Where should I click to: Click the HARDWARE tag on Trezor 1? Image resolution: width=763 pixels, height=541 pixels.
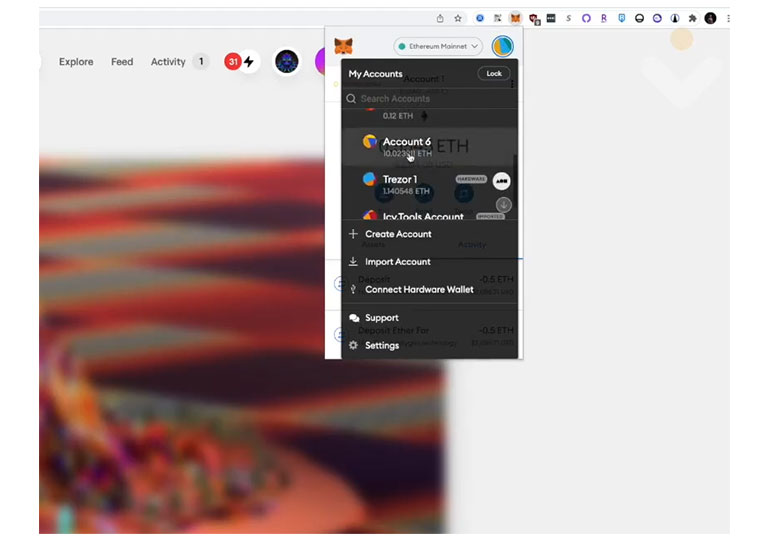click(471, 179)
